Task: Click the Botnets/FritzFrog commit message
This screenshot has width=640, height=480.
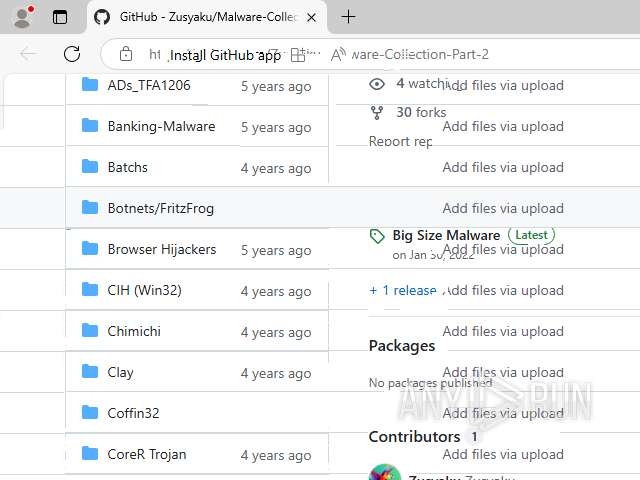Action: pyautogui.click(x=503, y=209)
